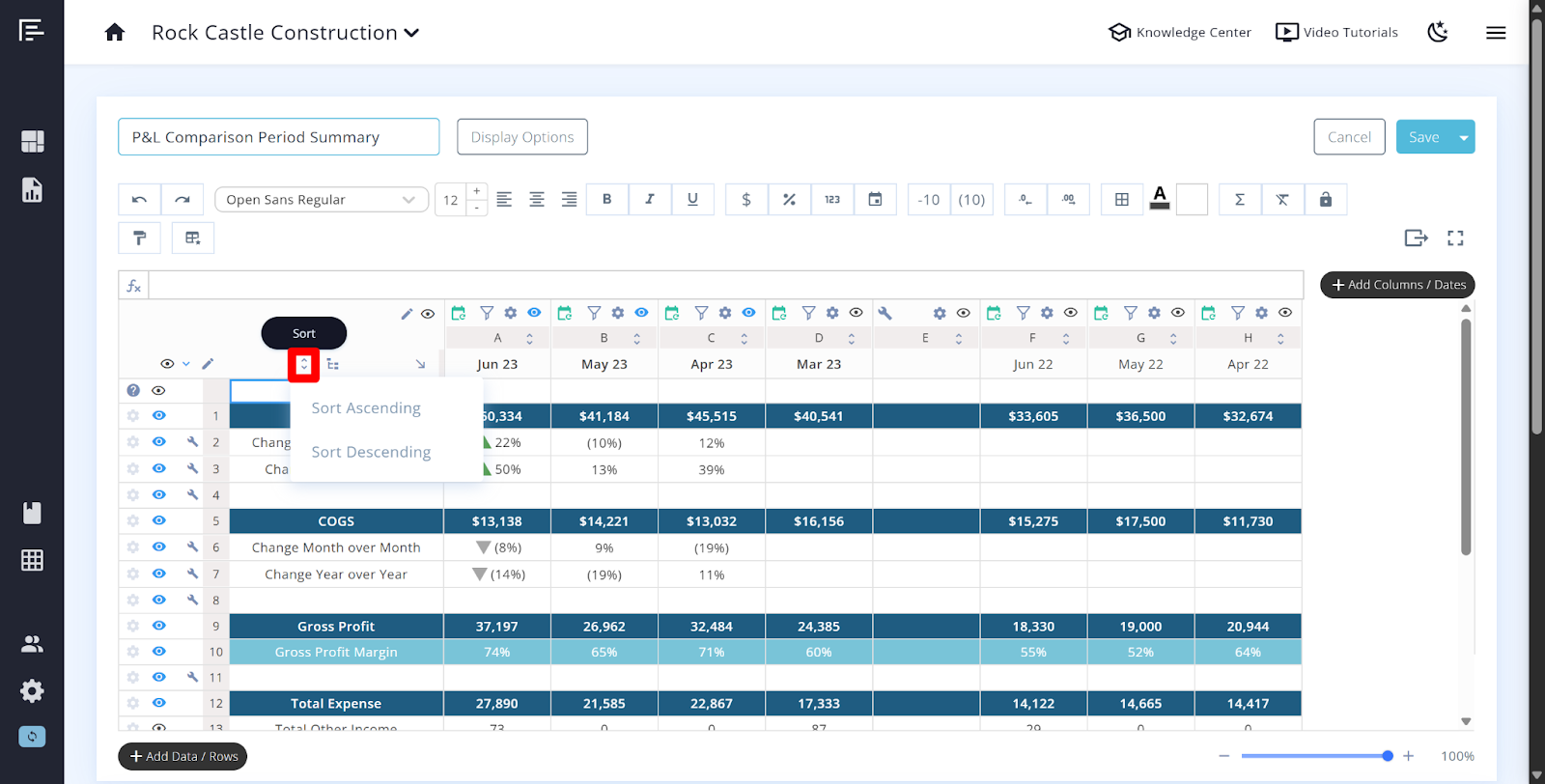Open sort arrows for column G
This screenshot has width=1545, height=784.
[1173, 339]
